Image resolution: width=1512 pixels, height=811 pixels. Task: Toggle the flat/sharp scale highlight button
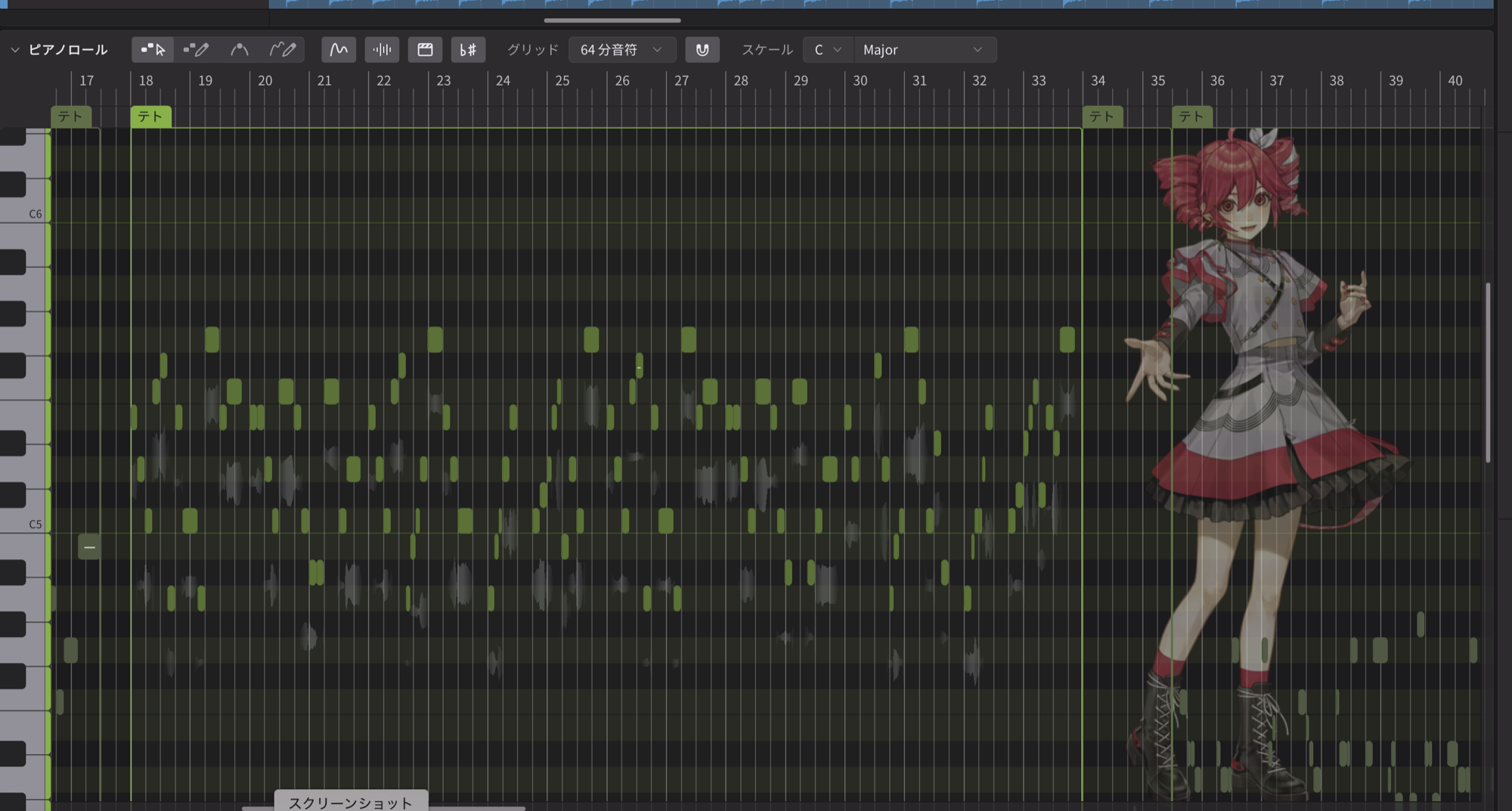[x=468, y=50]
